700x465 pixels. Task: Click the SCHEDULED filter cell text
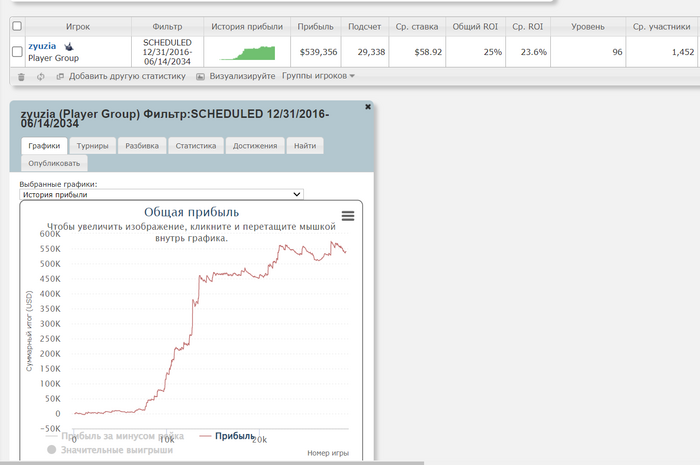click(x=167, y=52)
